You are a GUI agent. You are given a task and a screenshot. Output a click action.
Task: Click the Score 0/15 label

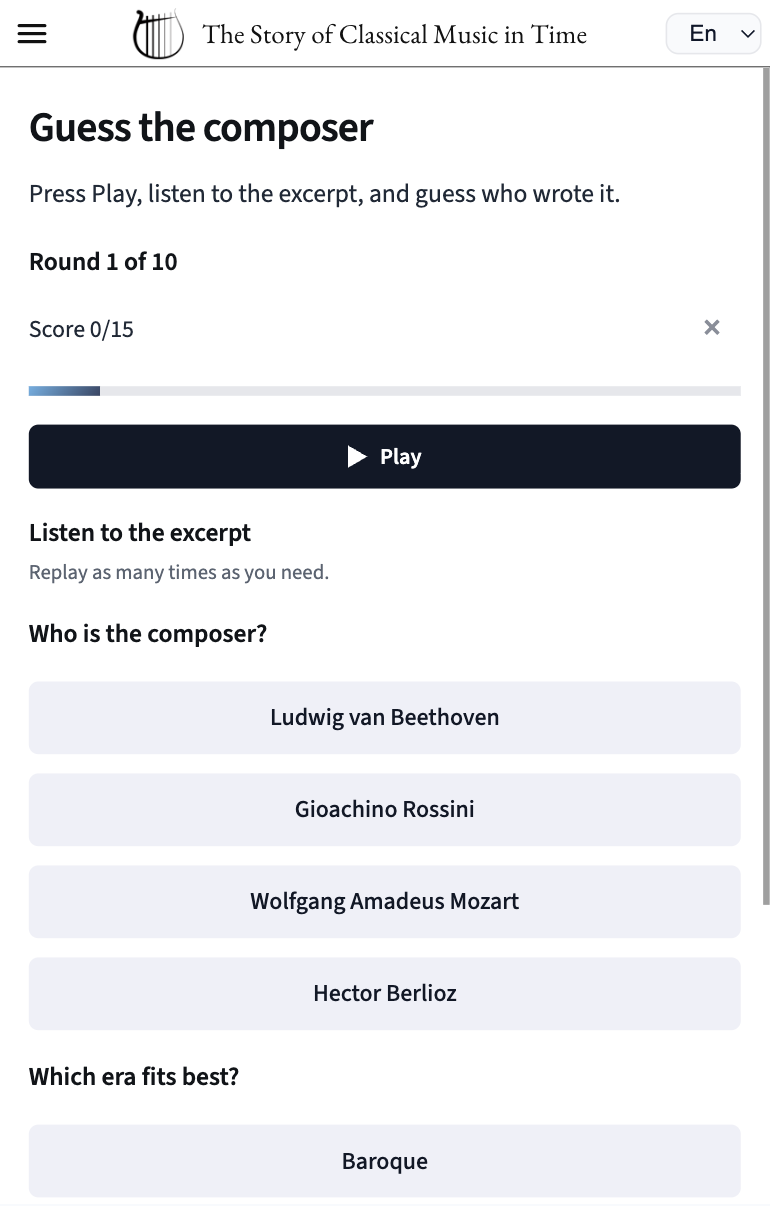[x=80, y=328]
